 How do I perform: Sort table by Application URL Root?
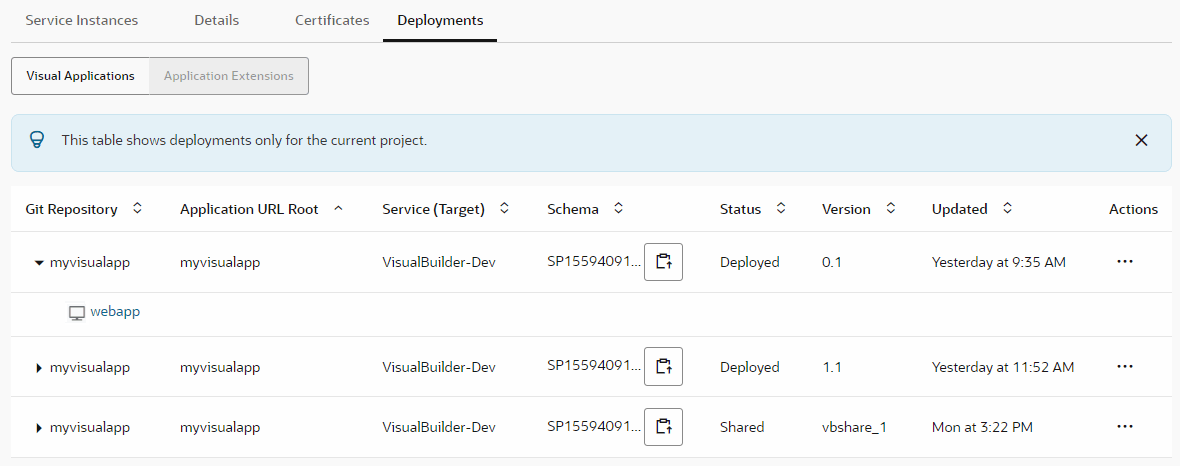[x=338, y=209]
